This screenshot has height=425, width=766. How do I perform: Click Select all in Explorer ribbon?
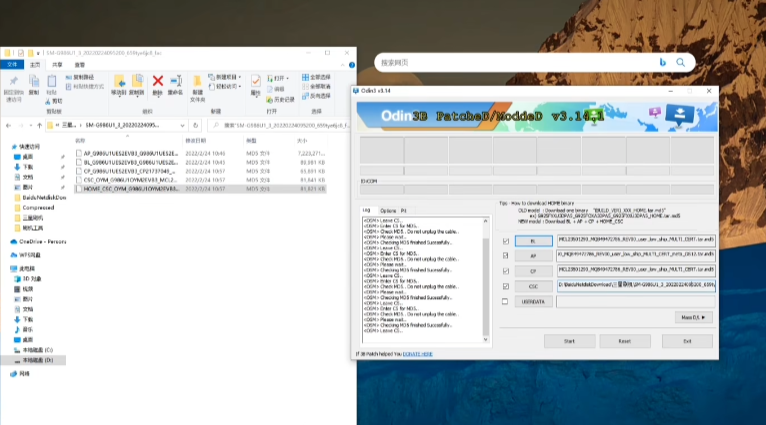coord(316,77)
